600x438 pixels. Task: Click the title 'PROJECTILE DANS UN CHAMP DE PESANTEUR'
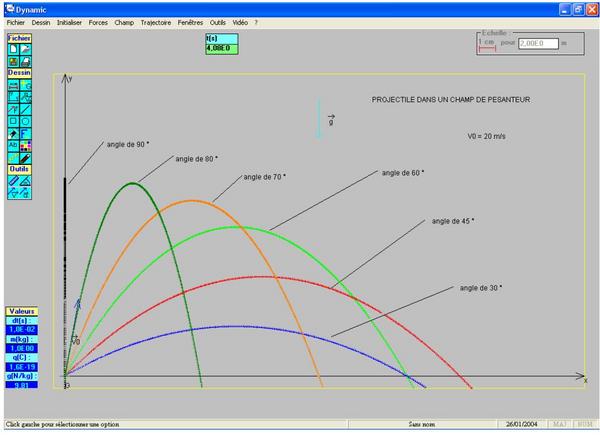pyautogui.click(x=451, y=100)
